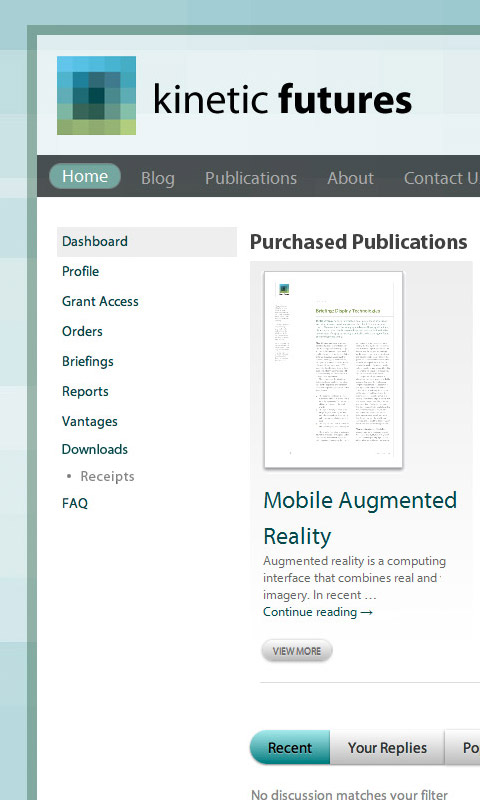Open Profile in the sidebar
Image resolution: width=480 pixels, height=800 pixels.
81,271
